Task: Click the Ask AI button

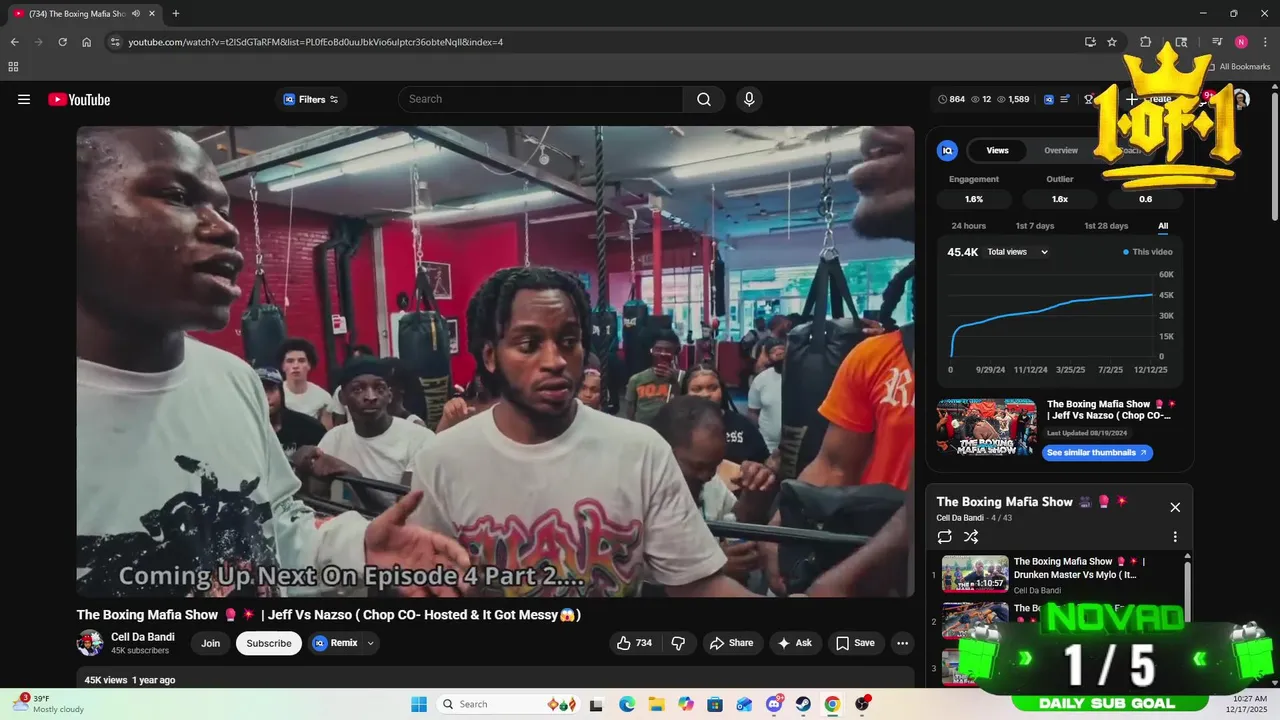Action: coord(795,643)
